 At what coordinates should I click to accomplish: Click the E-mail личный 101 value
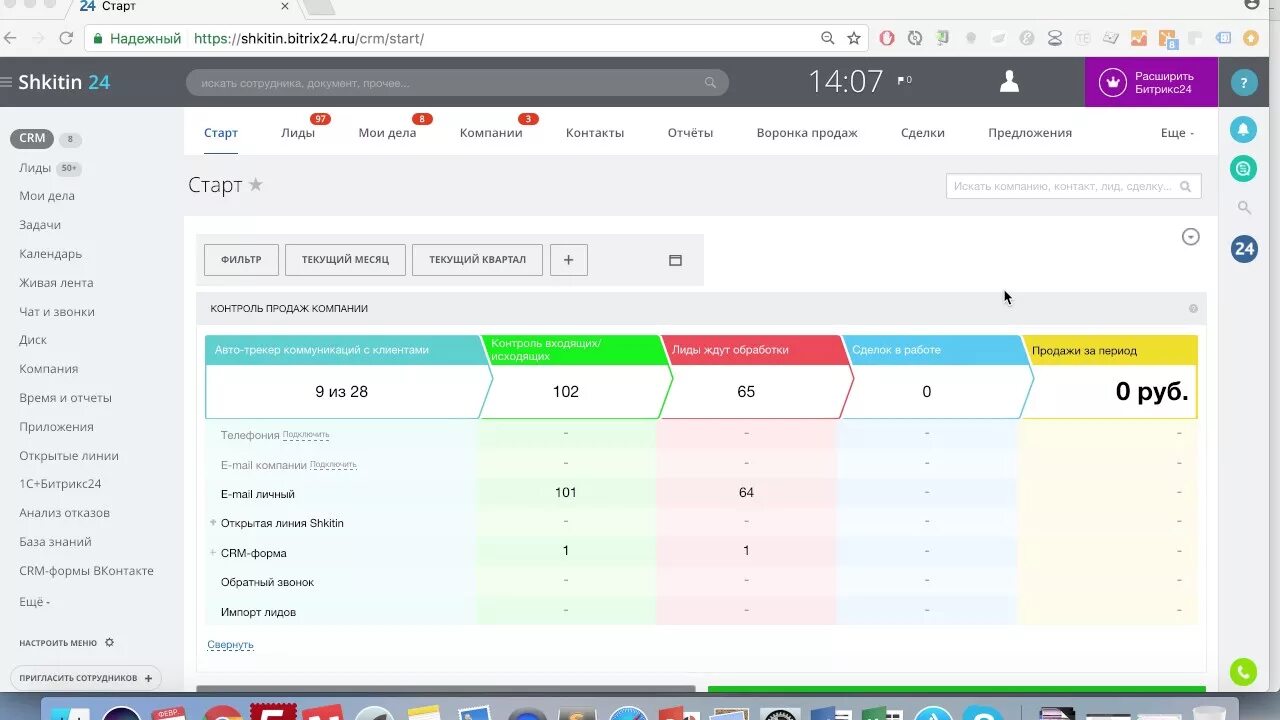point(566,492)
